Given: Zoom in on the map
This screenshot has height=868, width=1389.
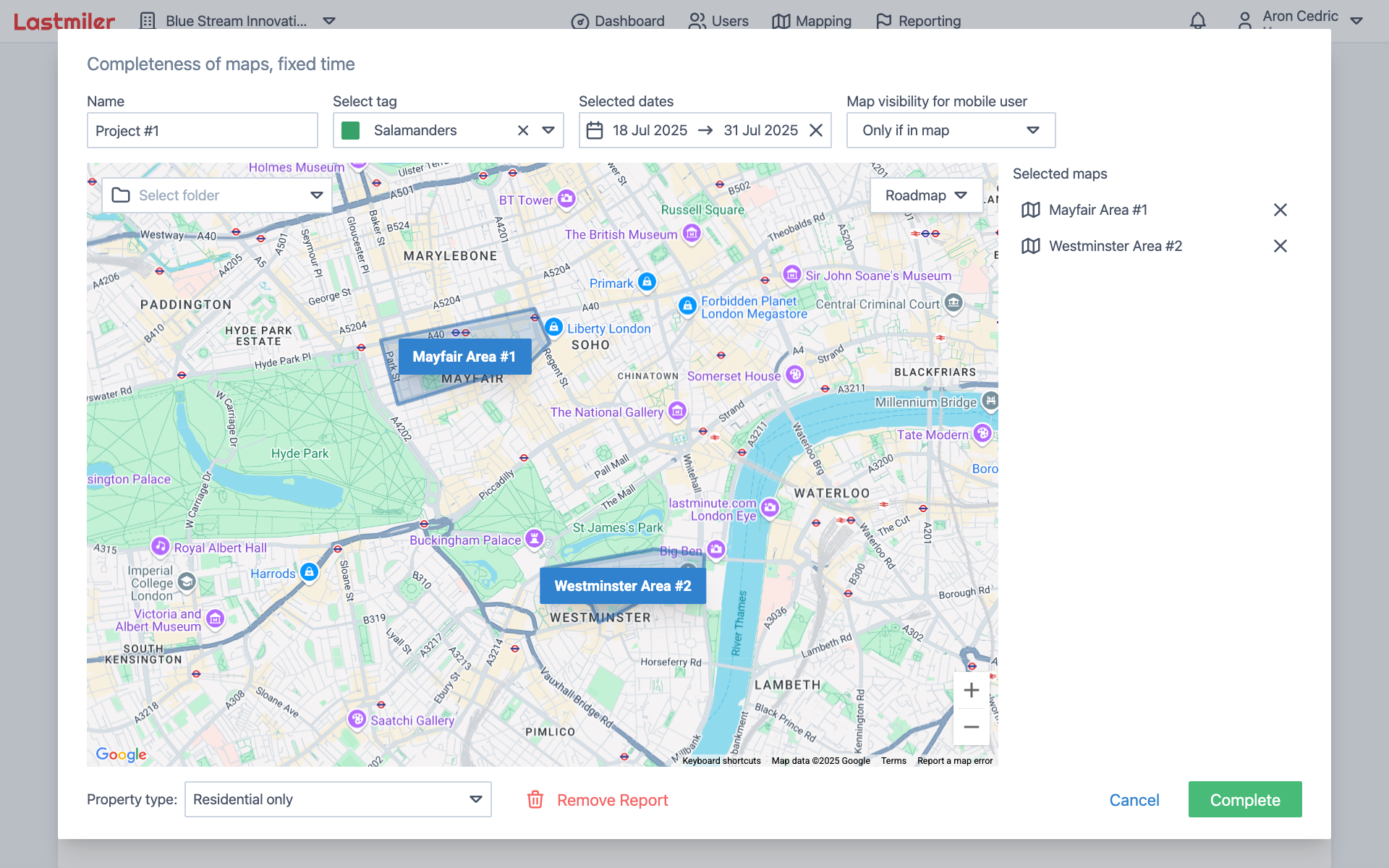Looking at the screenshot, I should pos(972,690).
